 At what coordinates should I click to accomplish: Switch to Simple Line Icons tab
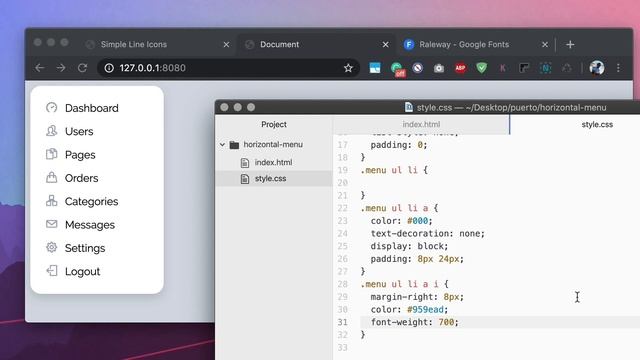[x=133, y=44]
